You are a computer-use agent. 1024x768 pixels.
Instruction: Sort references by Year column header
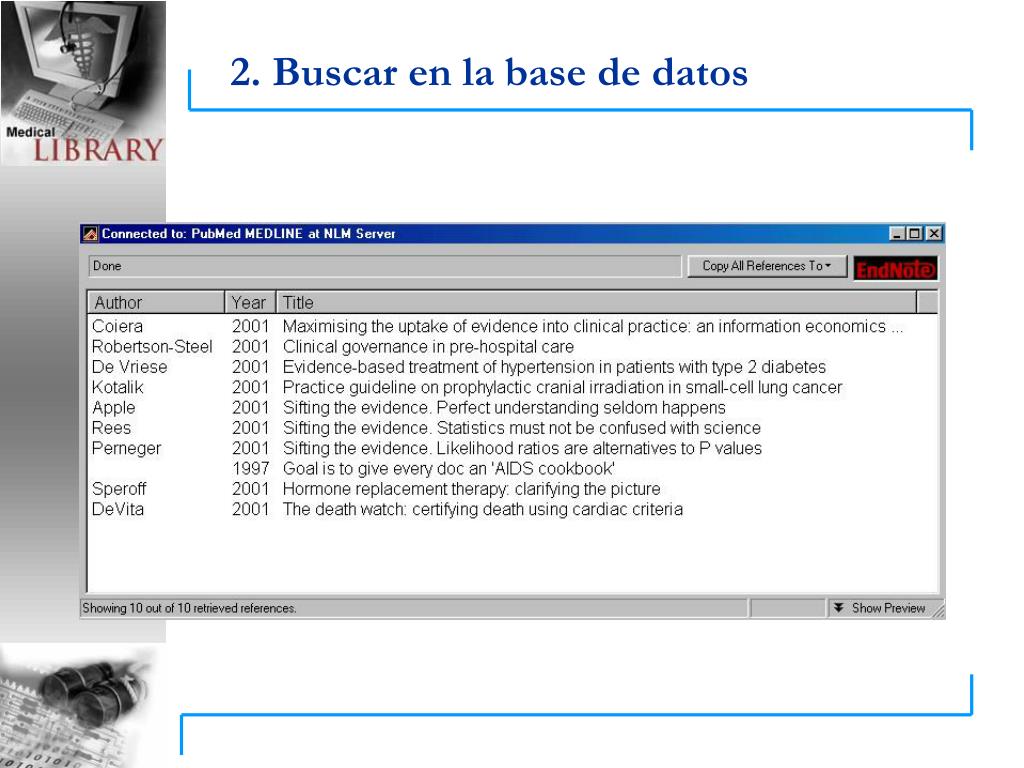[249, 302]
